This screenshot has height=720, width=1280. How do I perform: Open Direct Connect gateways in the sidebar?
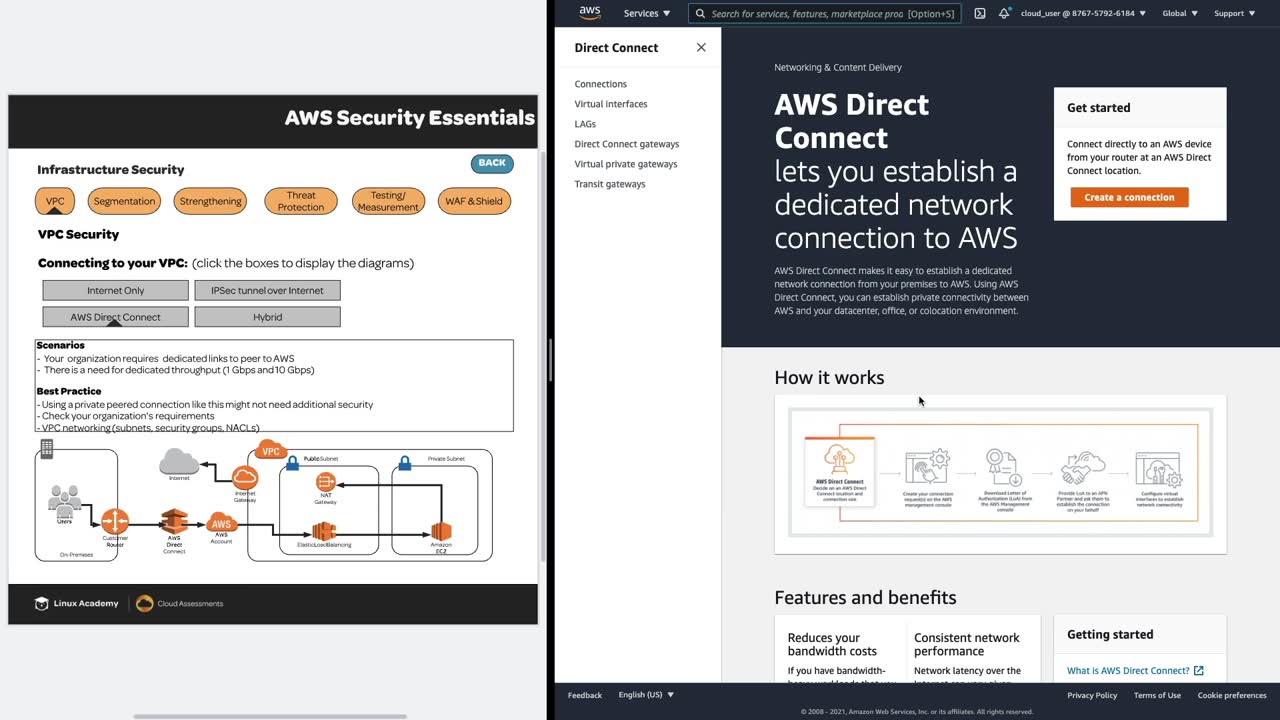[x=626, y=144]
